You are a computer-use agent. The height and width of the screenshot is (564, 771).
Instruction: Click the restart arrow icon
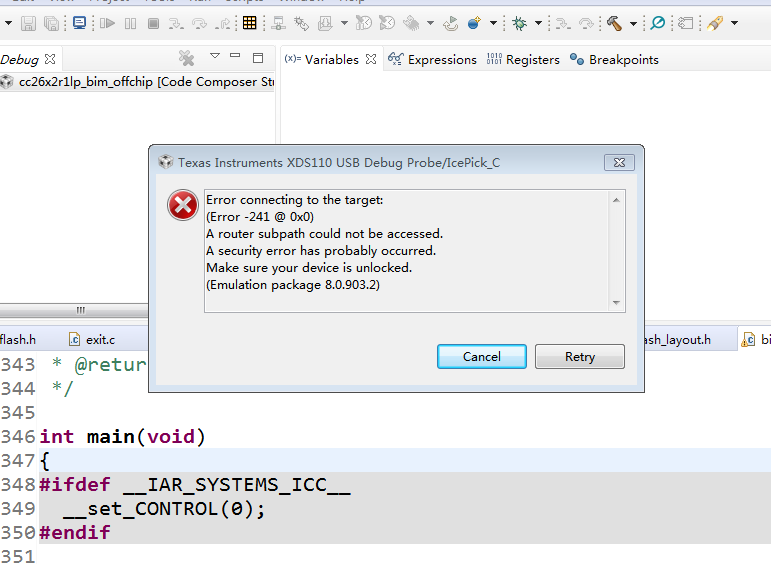[x=450, y=23]
